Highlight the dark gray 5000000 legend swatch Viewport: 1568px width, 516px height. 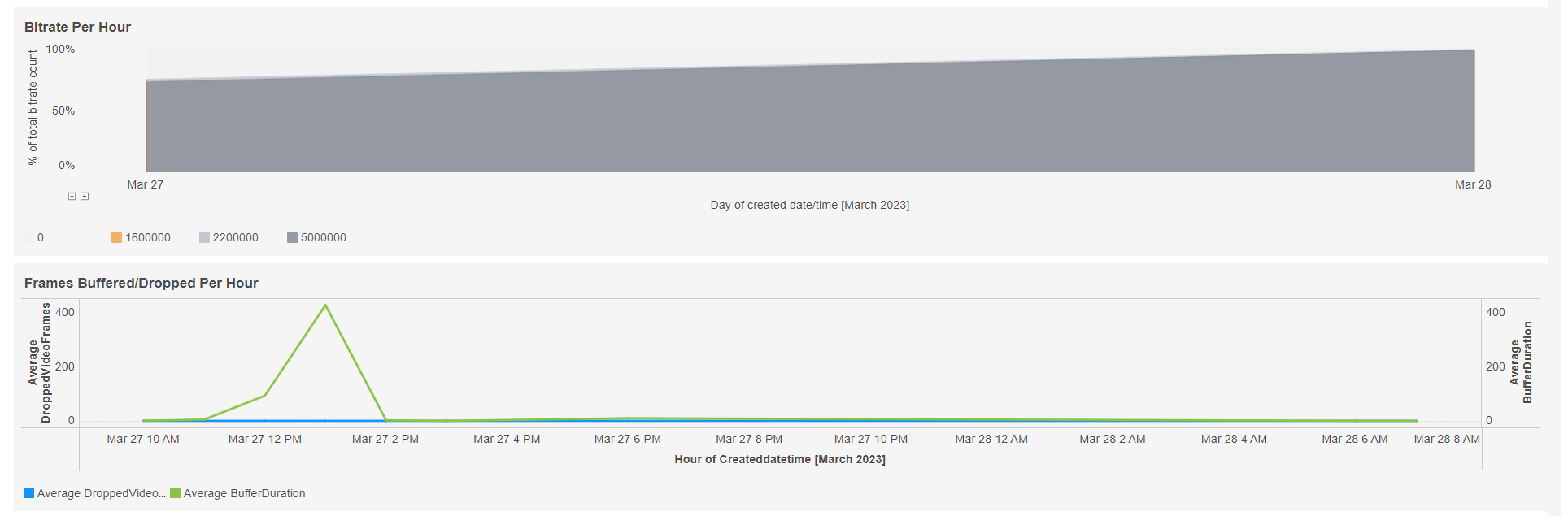coord(292,238)
